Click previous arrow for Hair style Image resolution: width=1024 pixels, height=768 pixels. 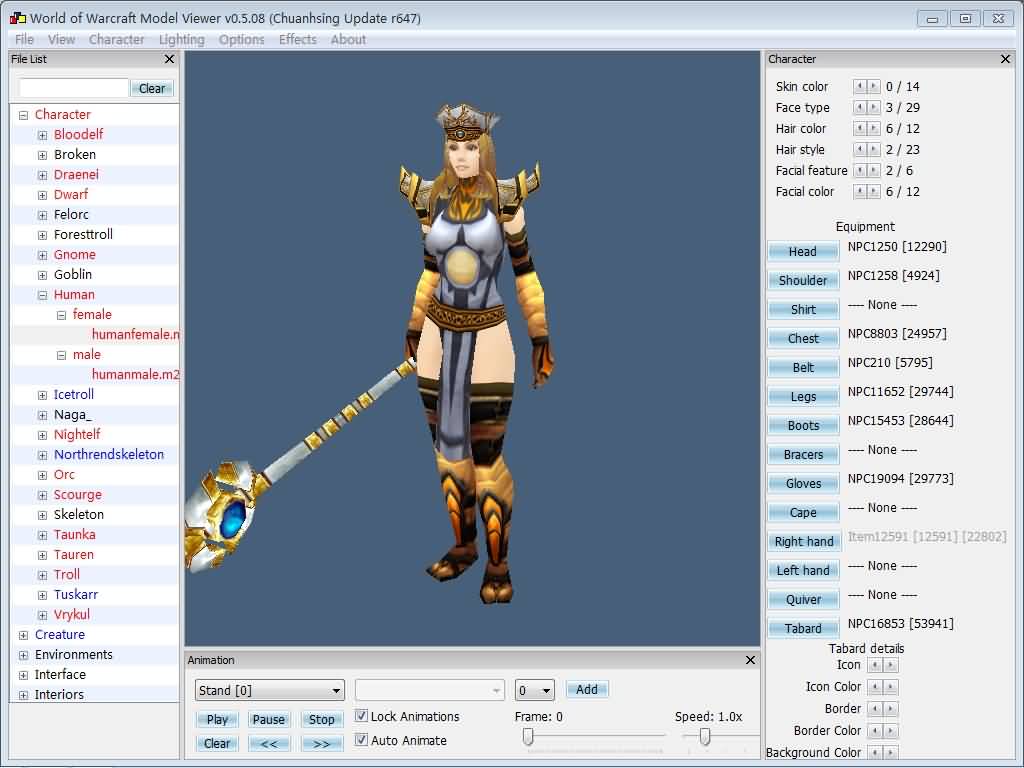[x=859, y=150]
